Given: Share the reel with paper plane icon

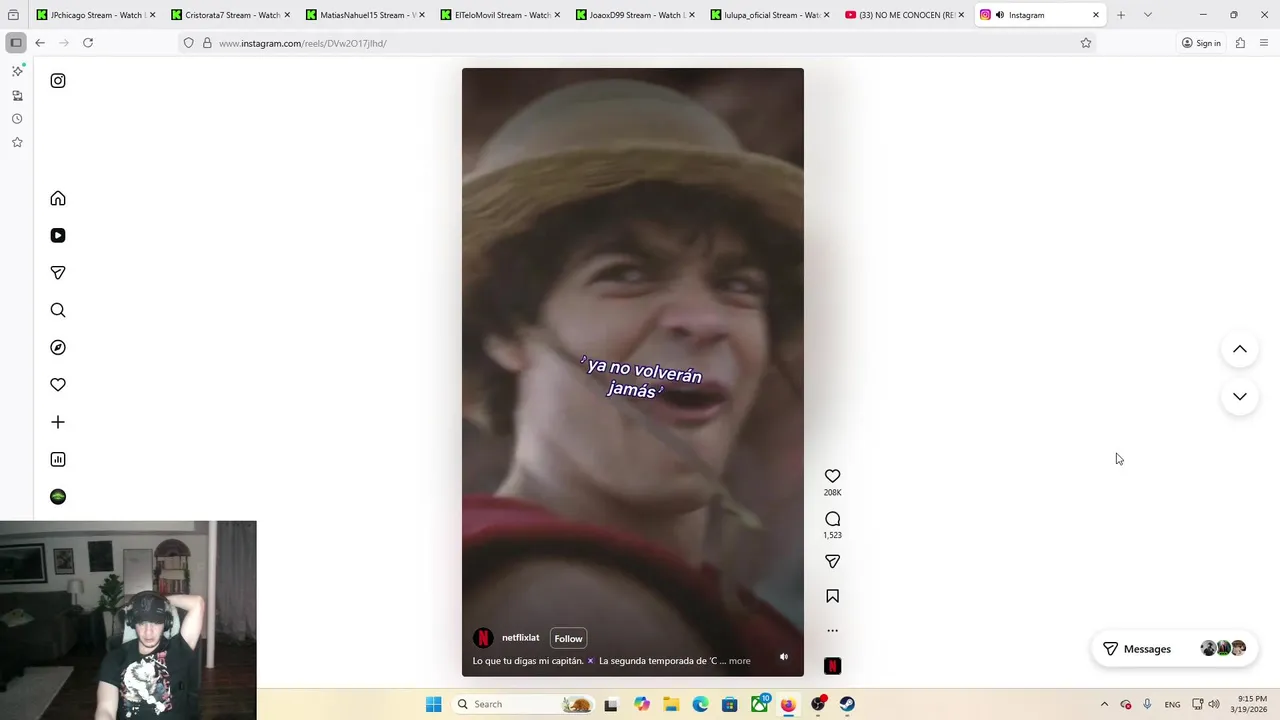Looking at the screenshot, I should pos(832,562).
